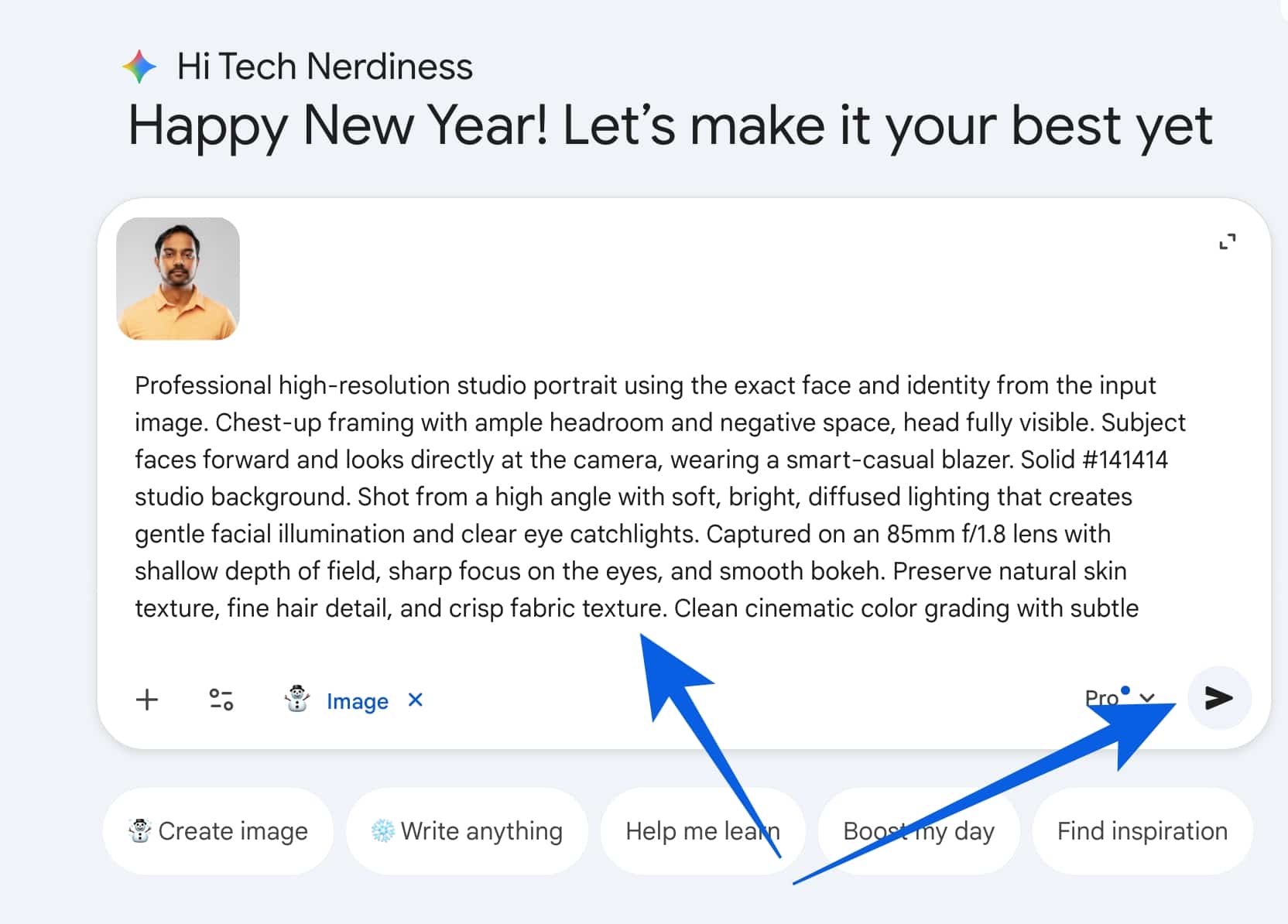Viewport: 1288px width, 924px height.
Task: Select the Create image suggestion chip
Action: pyautogui.click(x=218, y=830)
